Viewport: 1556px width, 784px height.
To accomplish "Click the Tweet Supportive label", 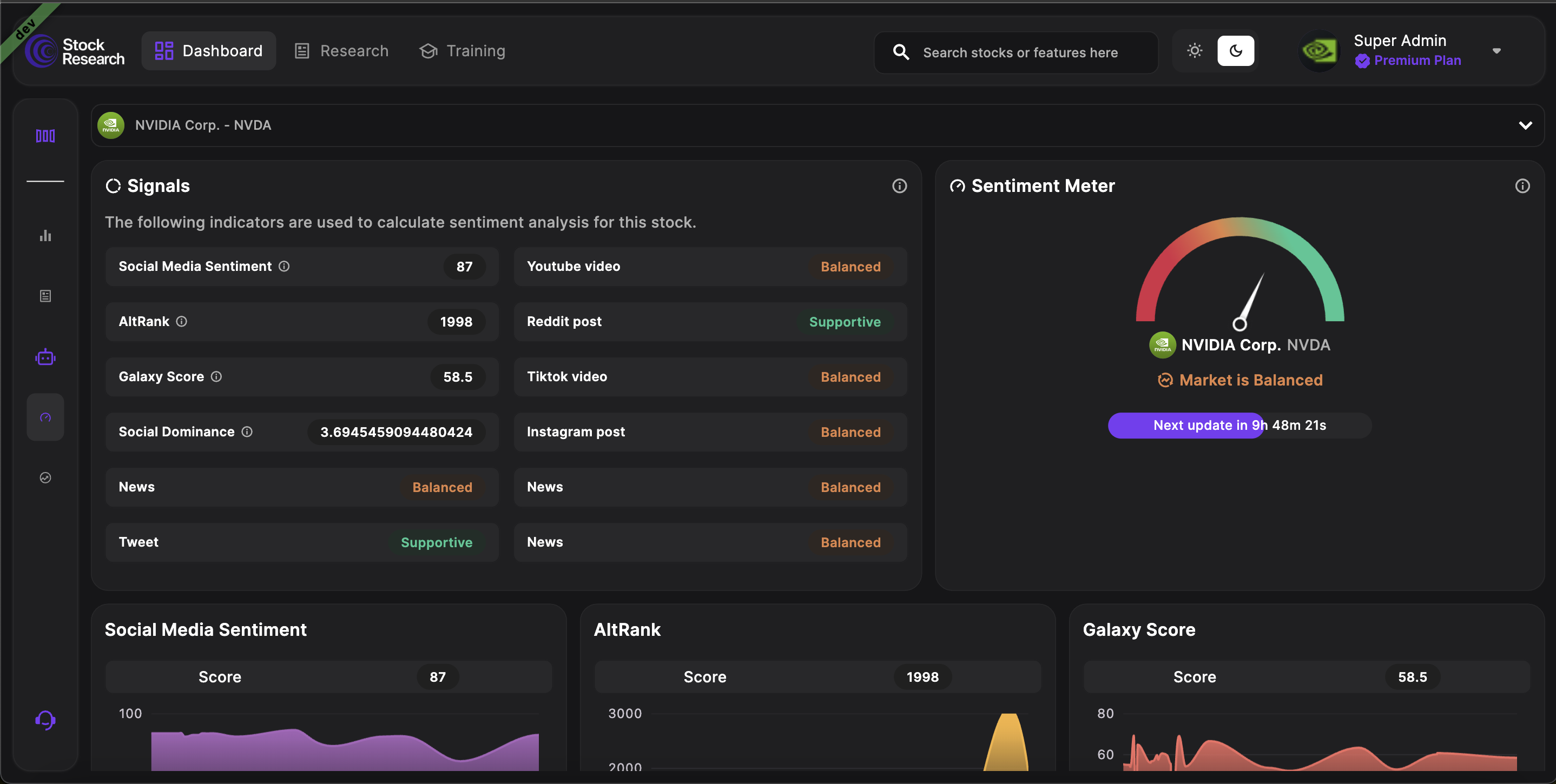I will 437,543.
